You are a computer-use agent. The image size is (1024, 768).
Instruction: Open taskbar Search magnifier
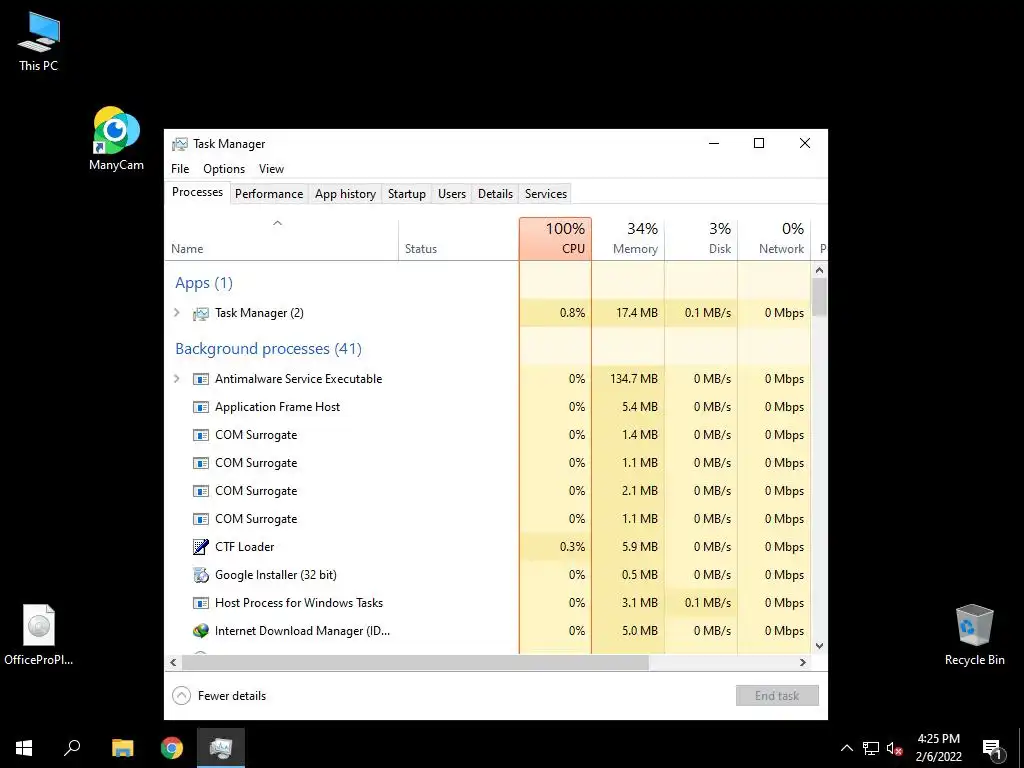click(72, 748)
